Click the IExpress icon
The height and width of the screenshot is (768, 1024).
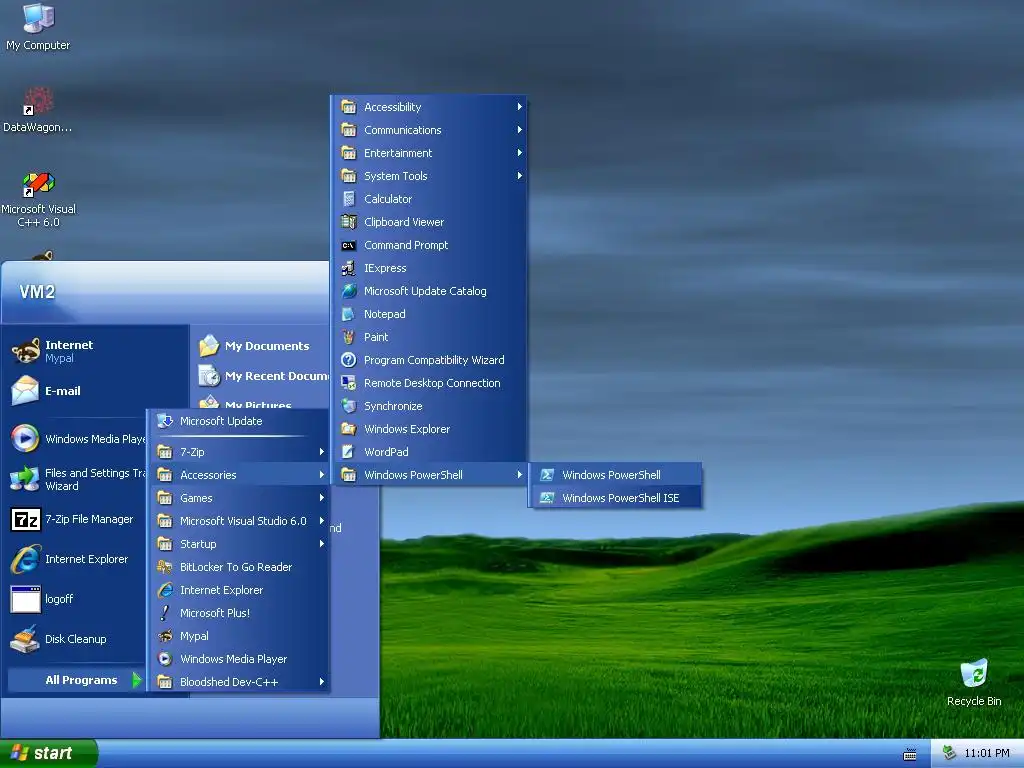[349, 268]
